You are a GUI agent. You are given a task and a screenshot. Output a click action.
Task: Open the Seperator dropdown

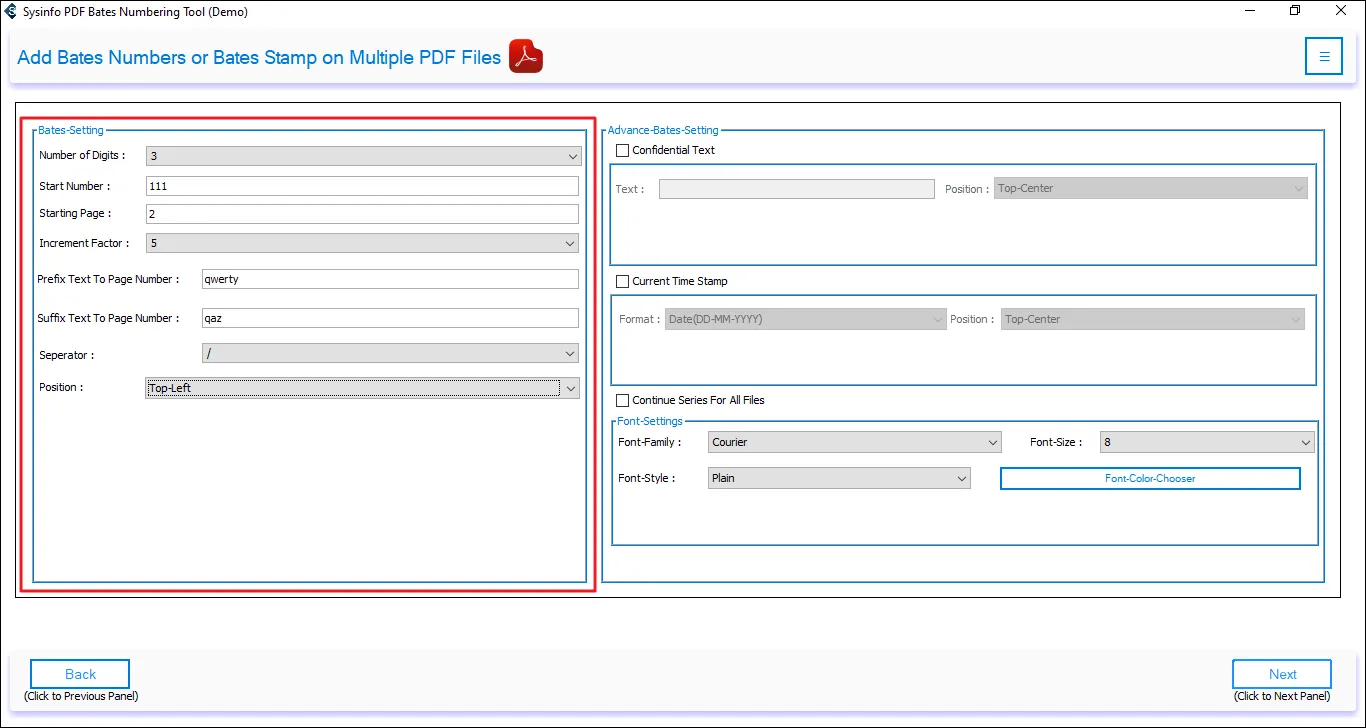(x=390, y=353)
